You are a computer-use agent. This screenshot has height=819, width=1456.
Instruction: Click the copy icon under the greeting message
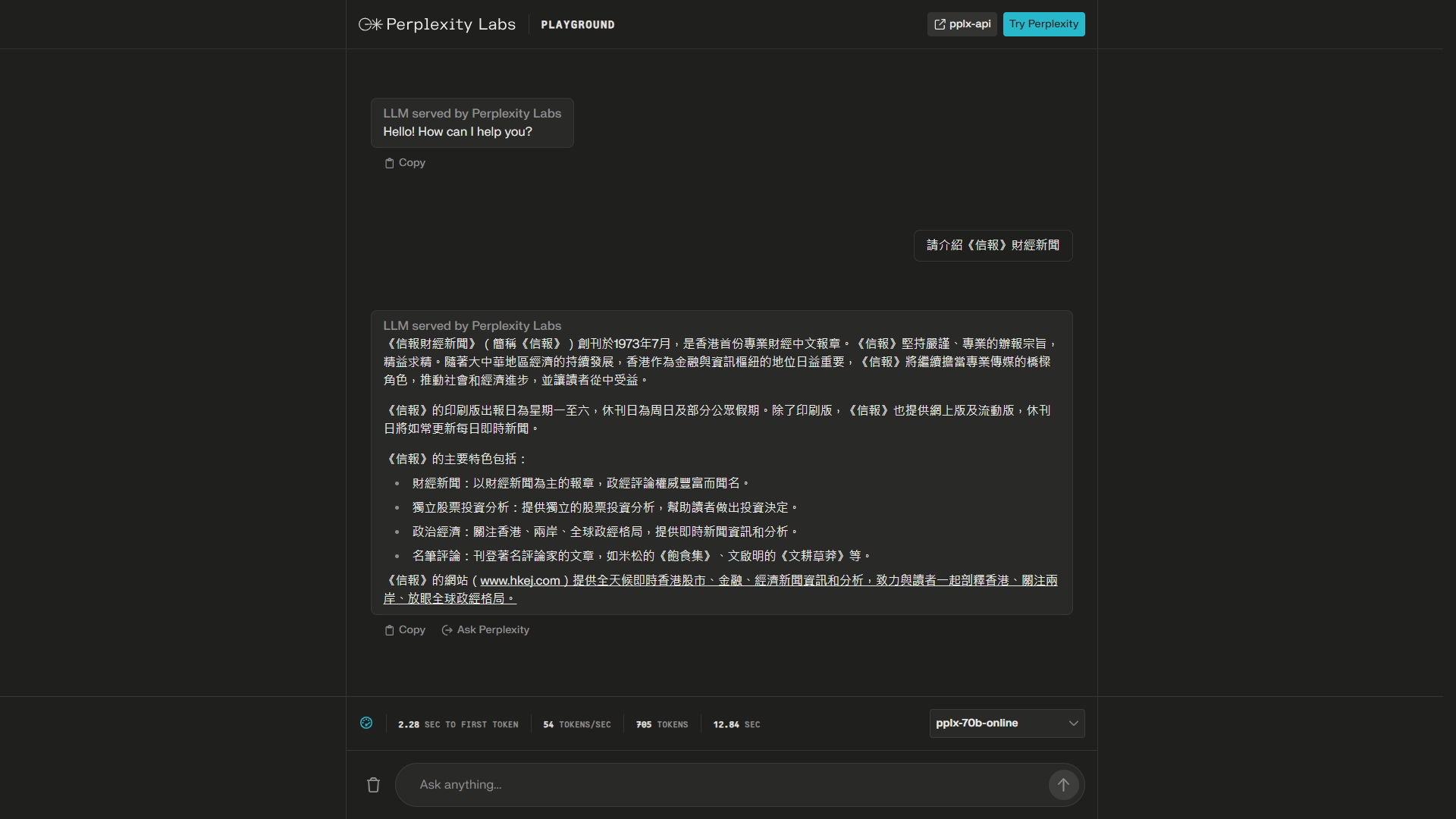click(389, 162)
